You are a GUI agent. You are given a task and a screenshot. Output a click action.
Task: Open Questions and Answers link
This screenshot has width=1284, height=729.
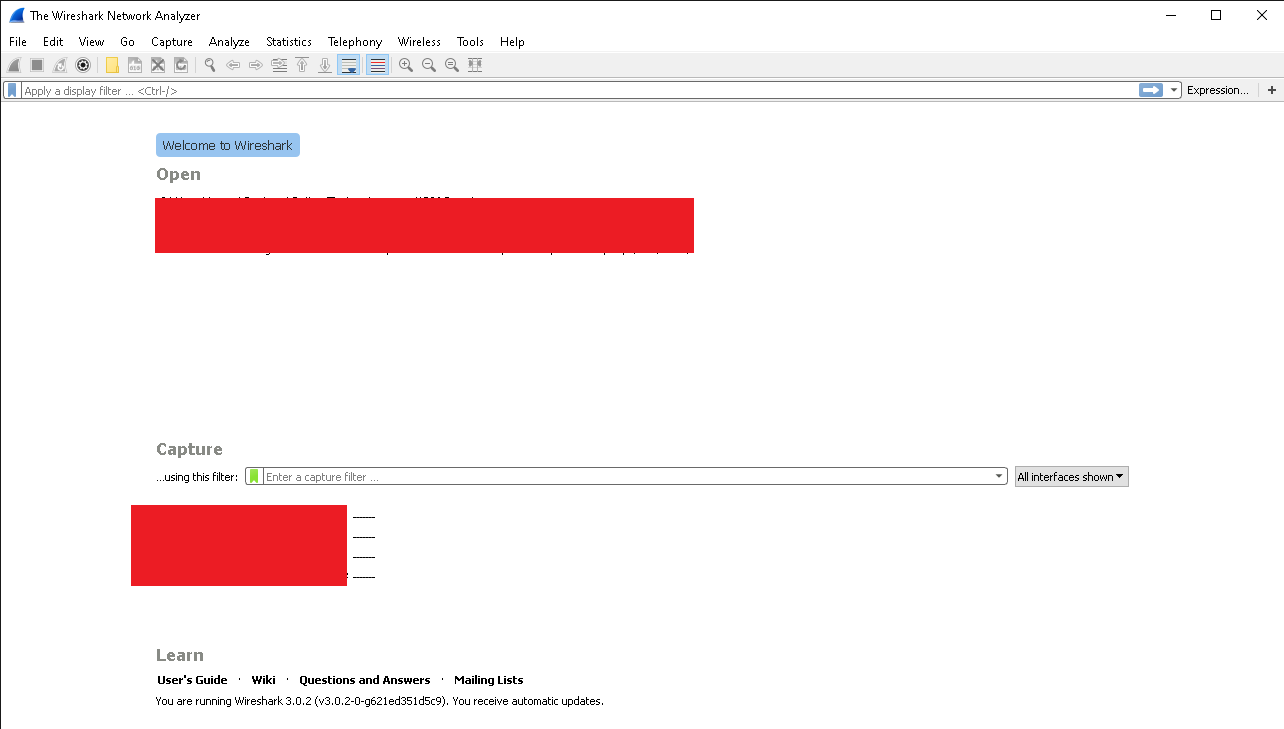pyautogui.click(x=365, y=680)
